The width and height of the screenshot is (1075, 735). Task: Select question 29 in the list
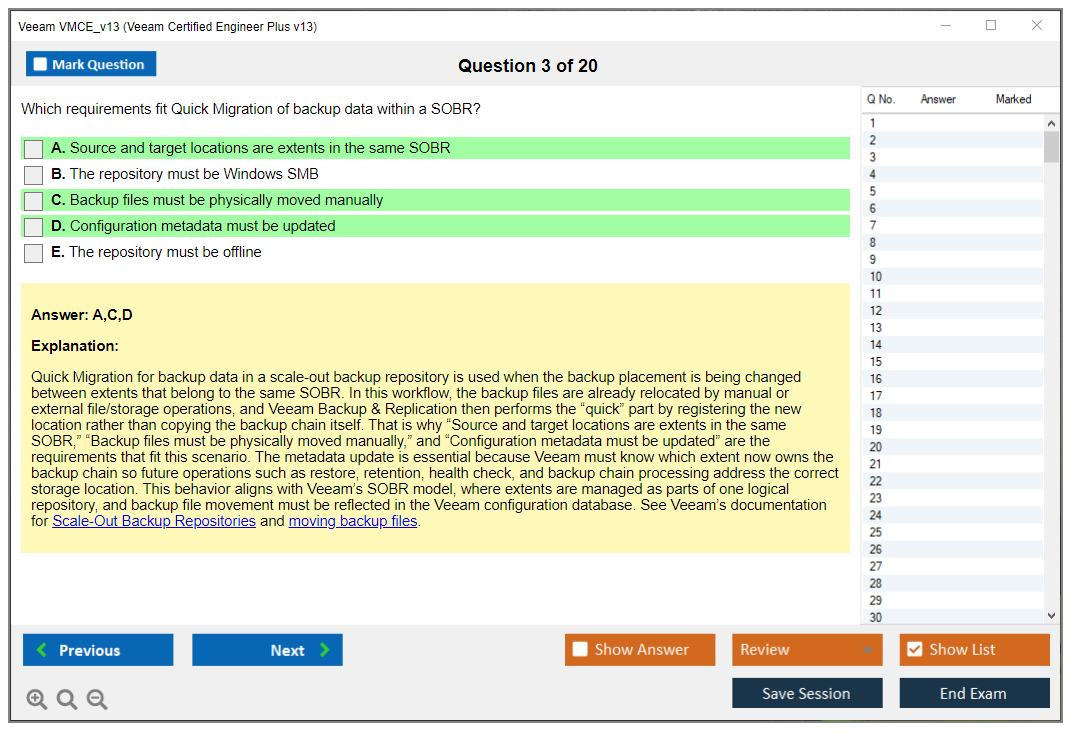pyautogui.click(x=953, y=601)
